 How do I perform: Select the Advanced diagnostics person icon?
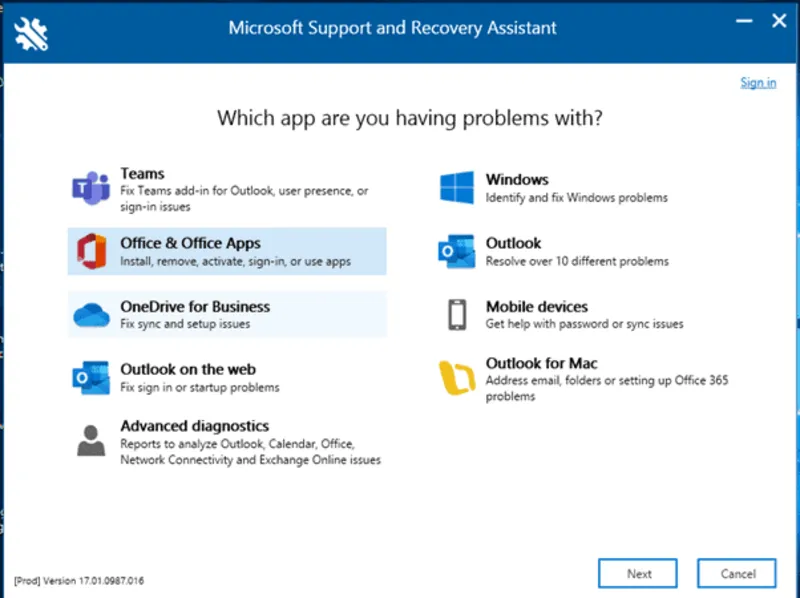91,440
